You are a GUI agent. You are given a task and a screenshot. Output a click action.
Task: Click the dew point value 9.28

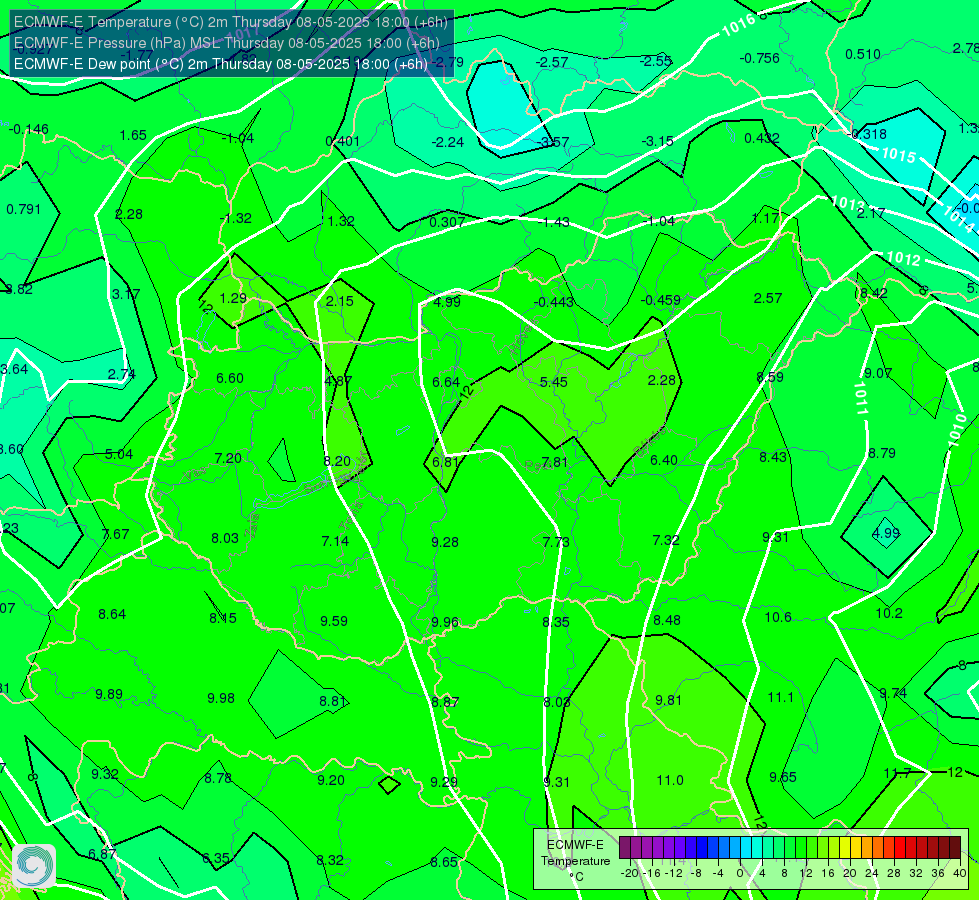(445, 542)
